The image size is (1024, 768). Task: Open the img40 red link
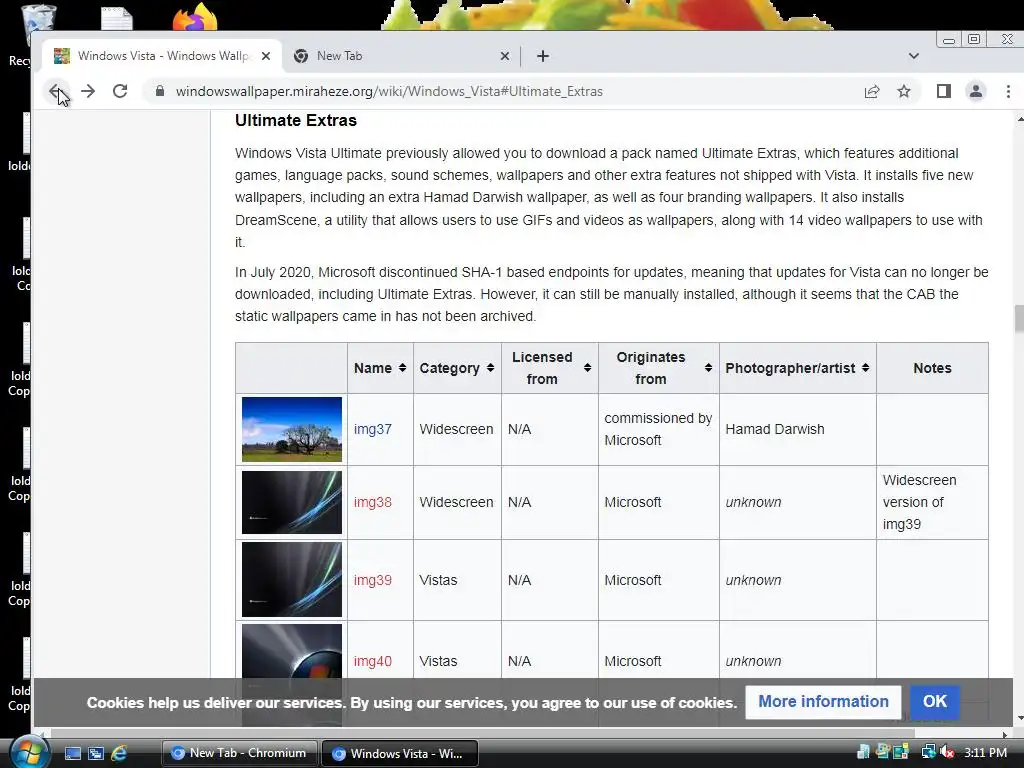[x=373, y=662]
